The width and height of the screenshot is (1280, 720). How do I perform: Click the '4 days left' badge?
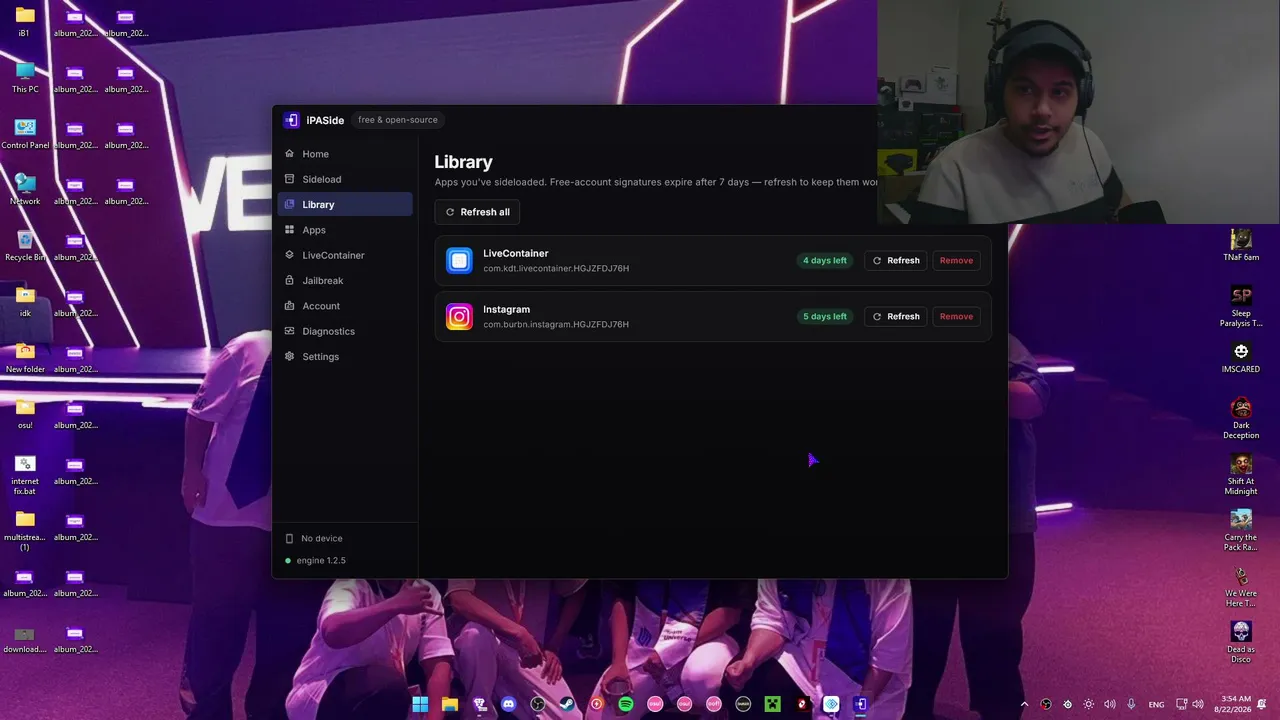pyautogui.click(x=825, y=260)
